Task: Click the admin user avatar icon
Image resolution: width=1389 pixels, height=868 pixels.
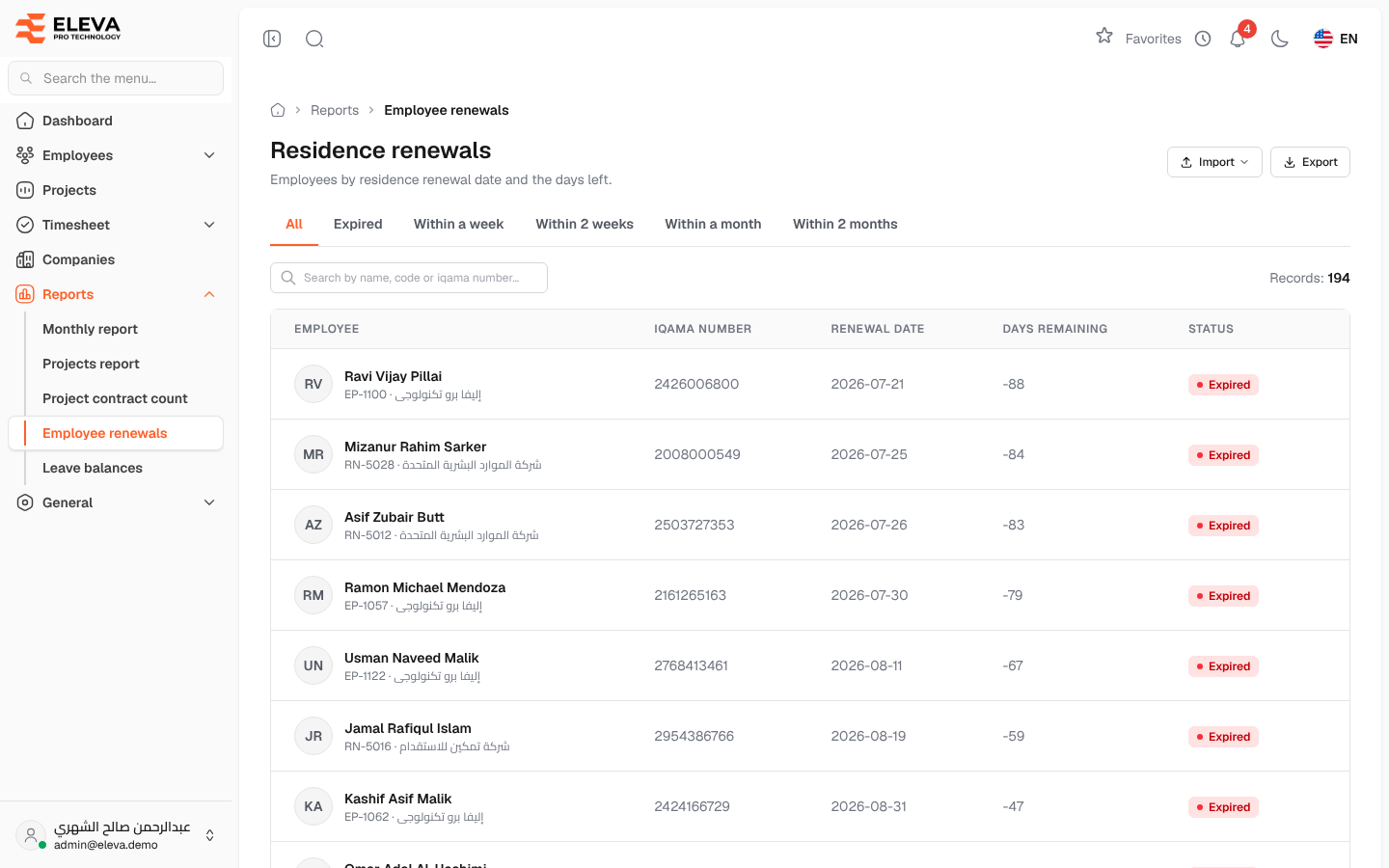Action: (x=30, y=835)
